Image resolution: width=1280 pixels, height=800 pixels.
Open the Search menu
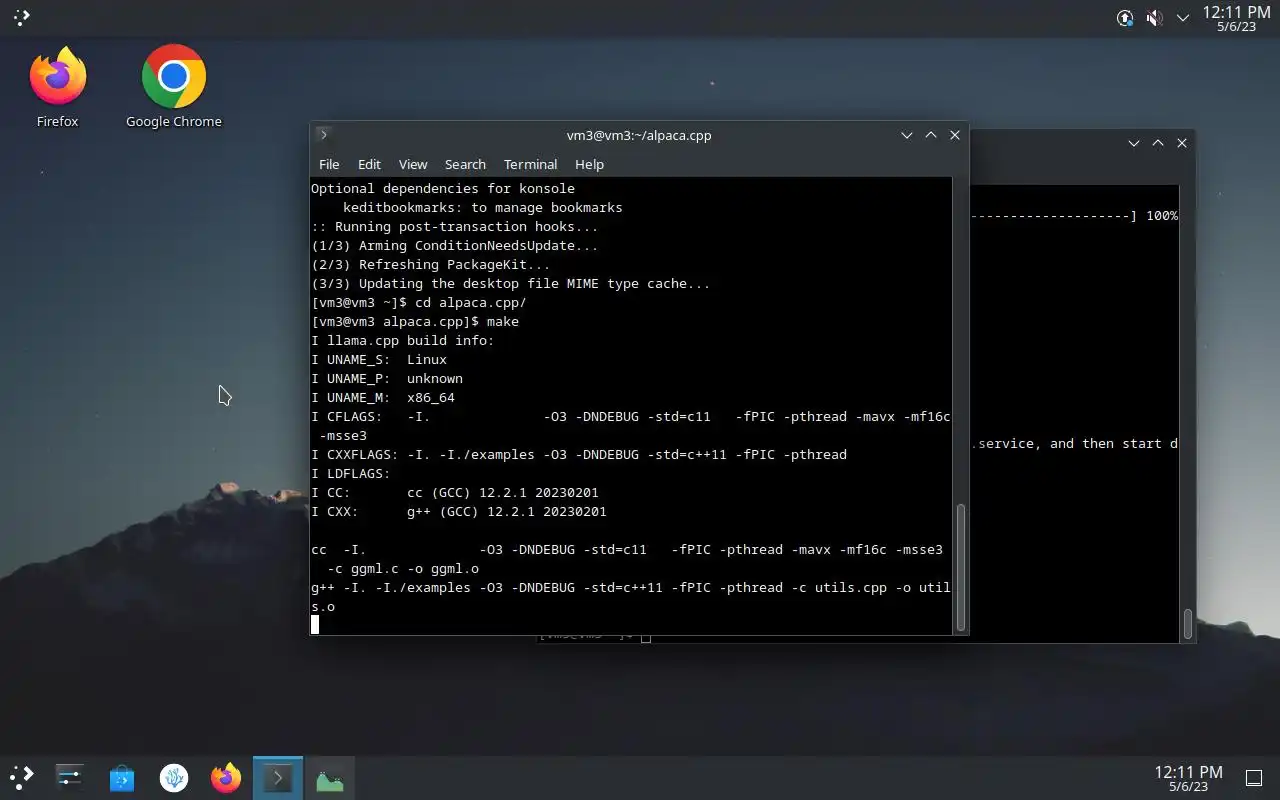(465, 164)
